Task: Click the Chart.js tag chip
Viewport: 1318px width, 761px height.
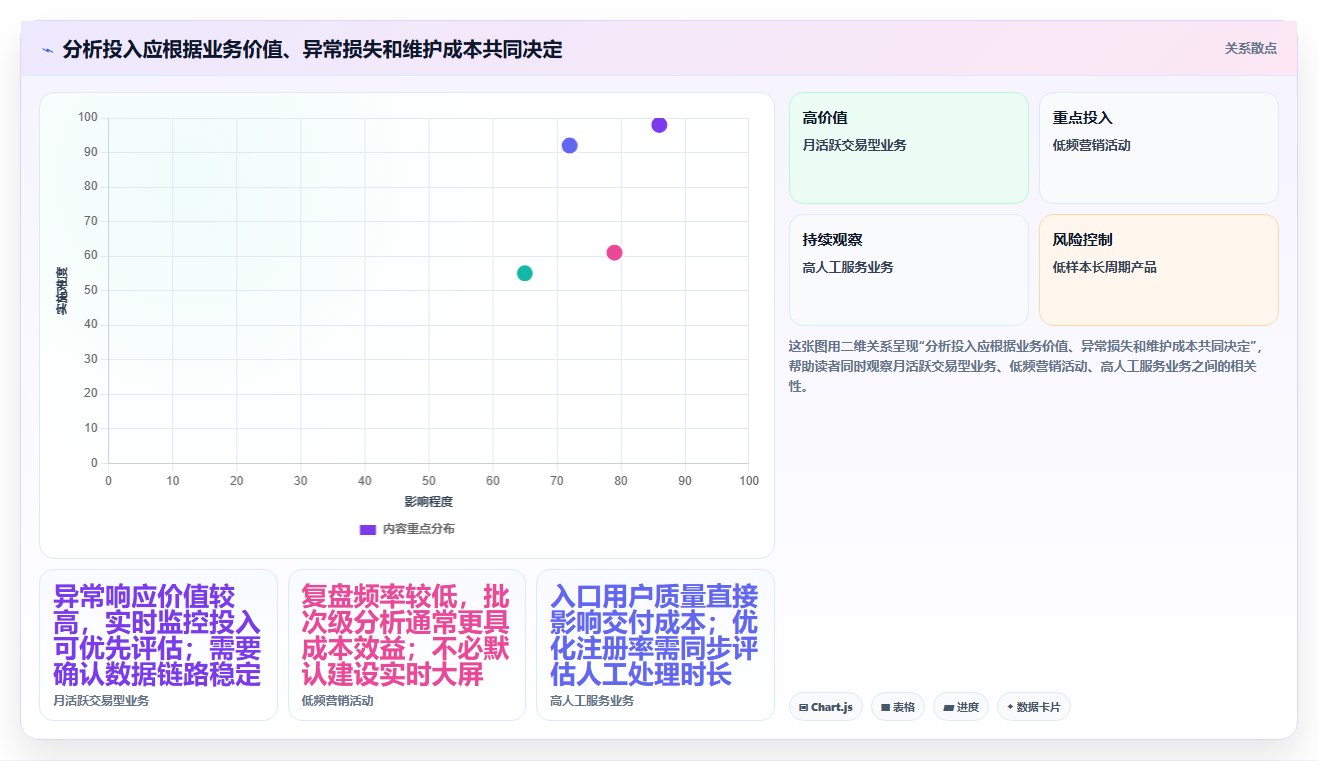Action: click(x=825, y=707)
